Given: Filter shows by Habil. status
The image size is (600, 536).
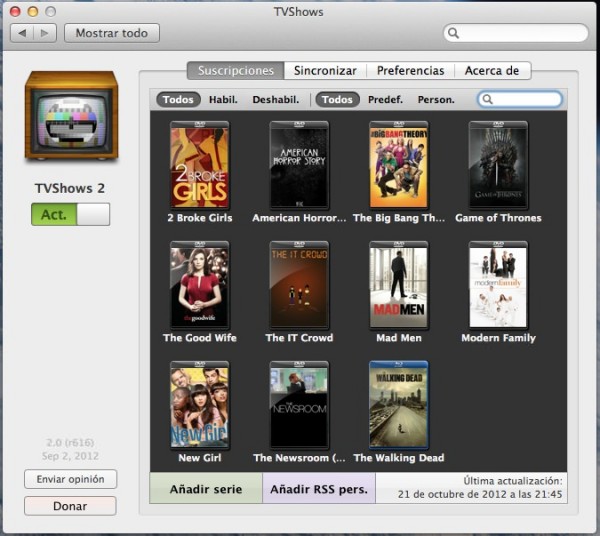Looking at the screenshot, I should 223,100.
